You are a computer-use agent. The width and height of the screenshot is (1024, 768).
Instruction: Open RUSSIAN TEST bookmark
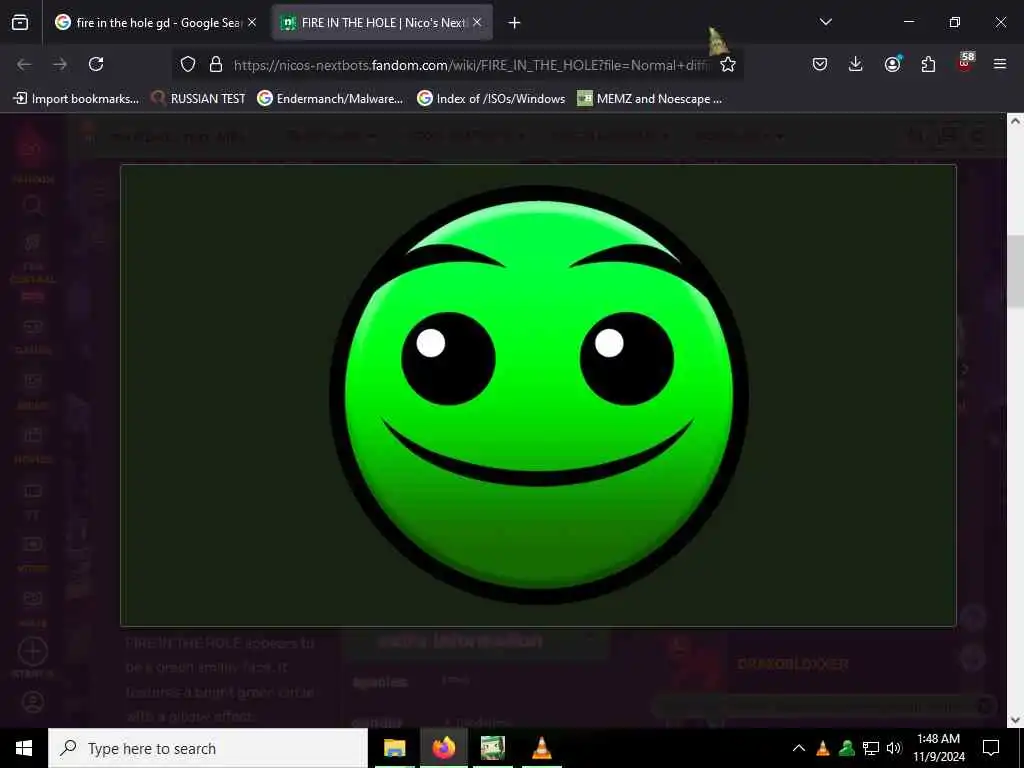click(198, 99)
